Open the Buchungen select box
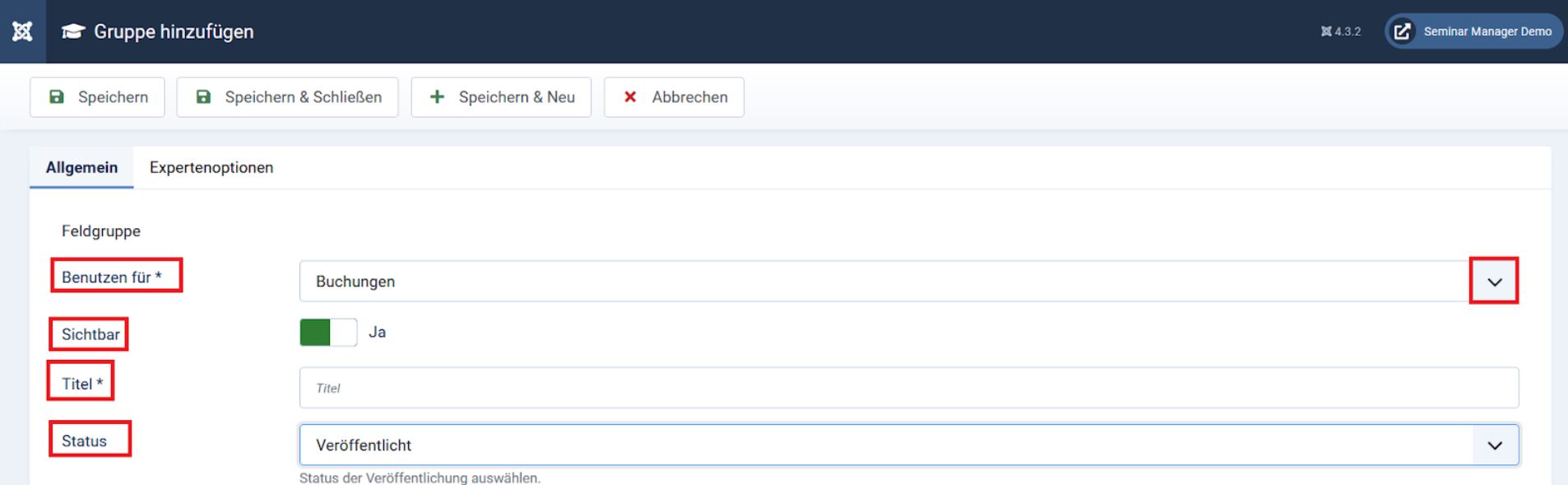 pos(880,282)
